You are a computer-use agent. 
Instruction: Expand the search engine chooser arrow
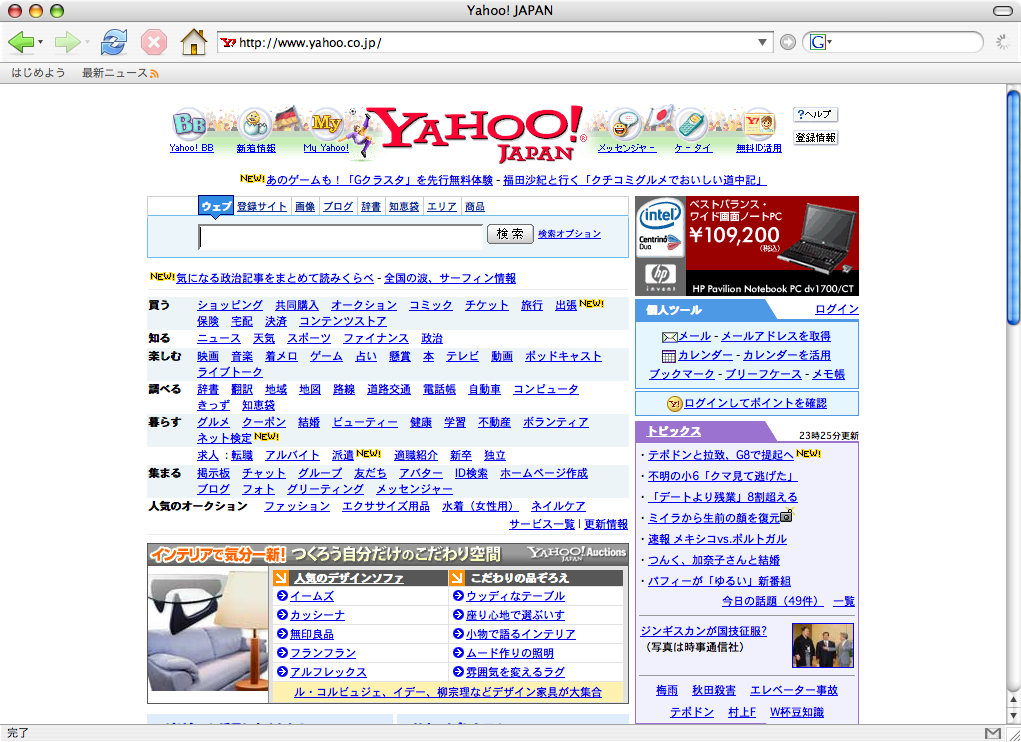click(830, 43)
